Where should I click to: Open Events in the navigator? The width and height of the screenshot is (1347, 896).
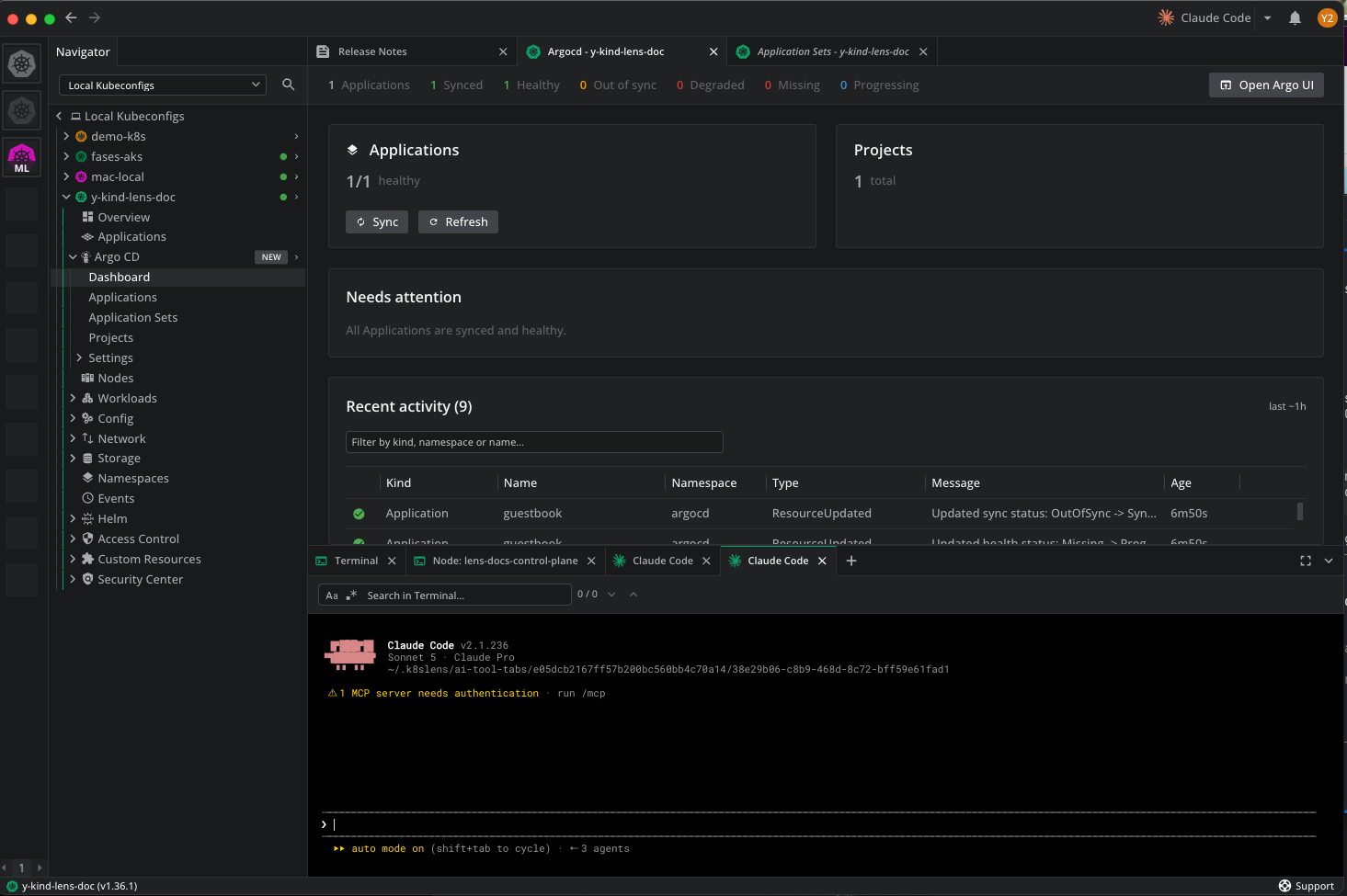coord(116,498)
